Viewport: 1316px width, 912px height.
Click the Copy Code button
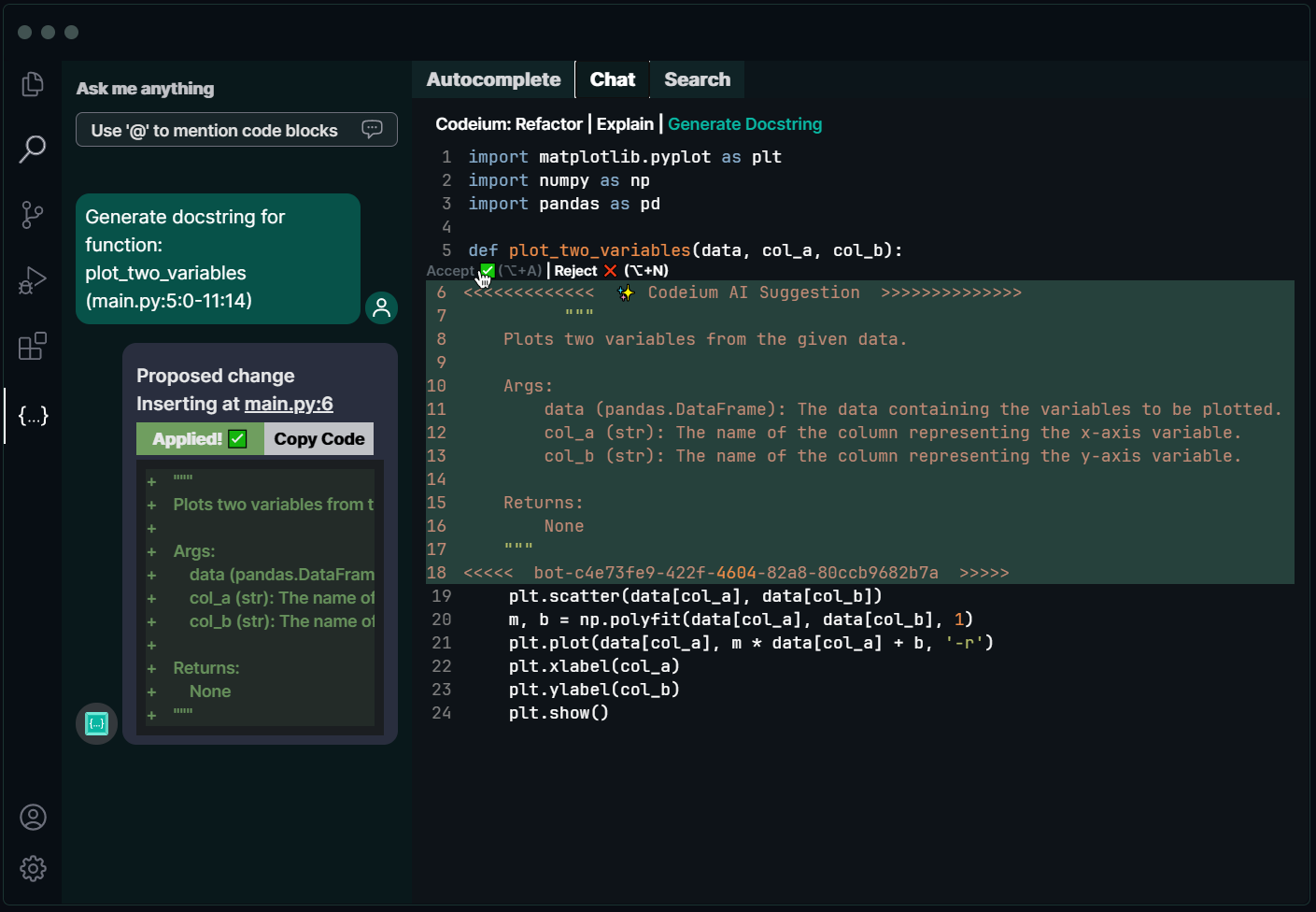[x=318, y=438]
